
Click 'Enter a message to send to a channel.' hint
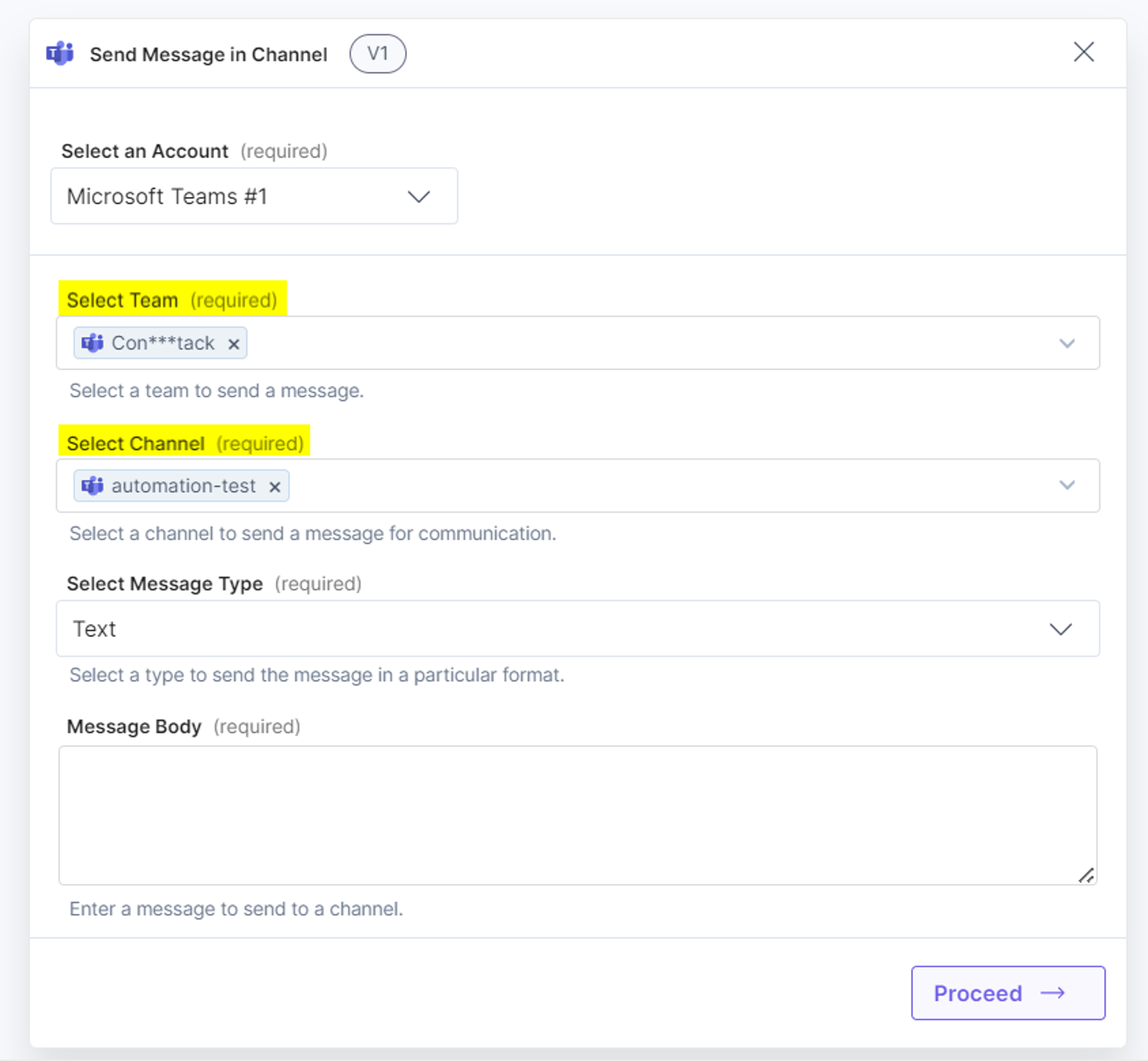(236, 909)
